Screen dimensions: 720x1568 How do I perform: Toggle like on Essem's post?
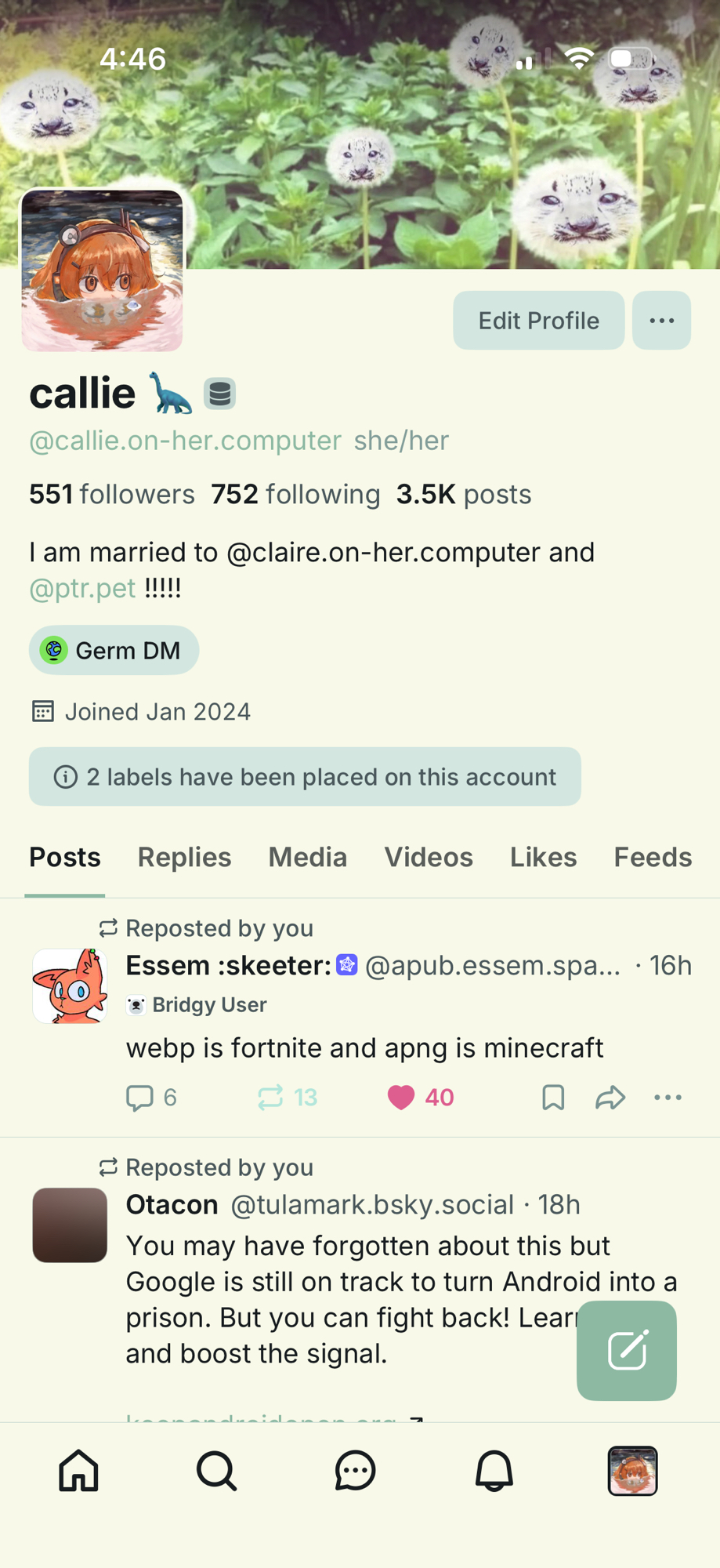point(401,1098)
